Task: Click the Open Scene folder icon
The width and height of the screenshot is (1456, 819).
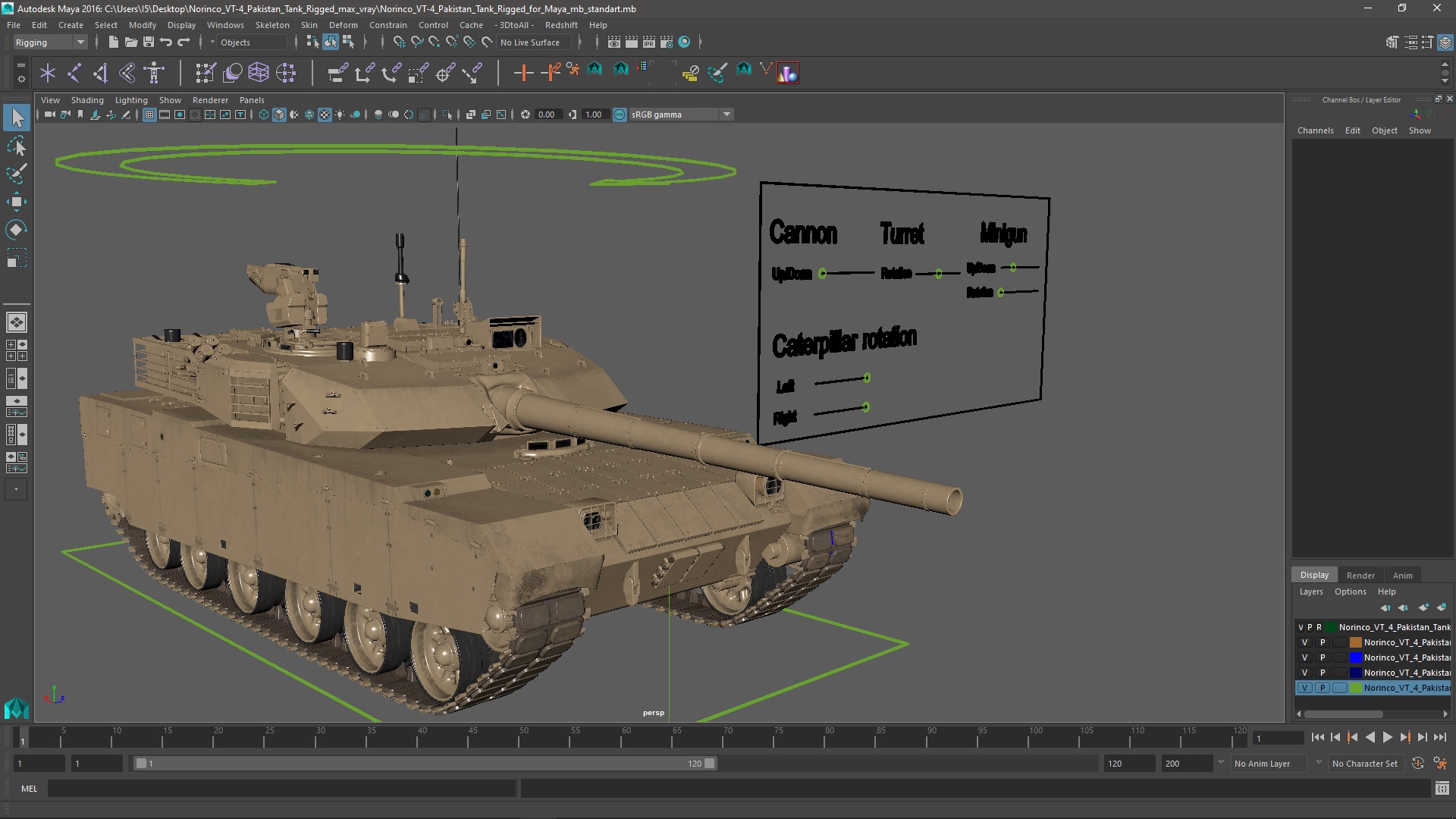Action: tap(130, 42)
